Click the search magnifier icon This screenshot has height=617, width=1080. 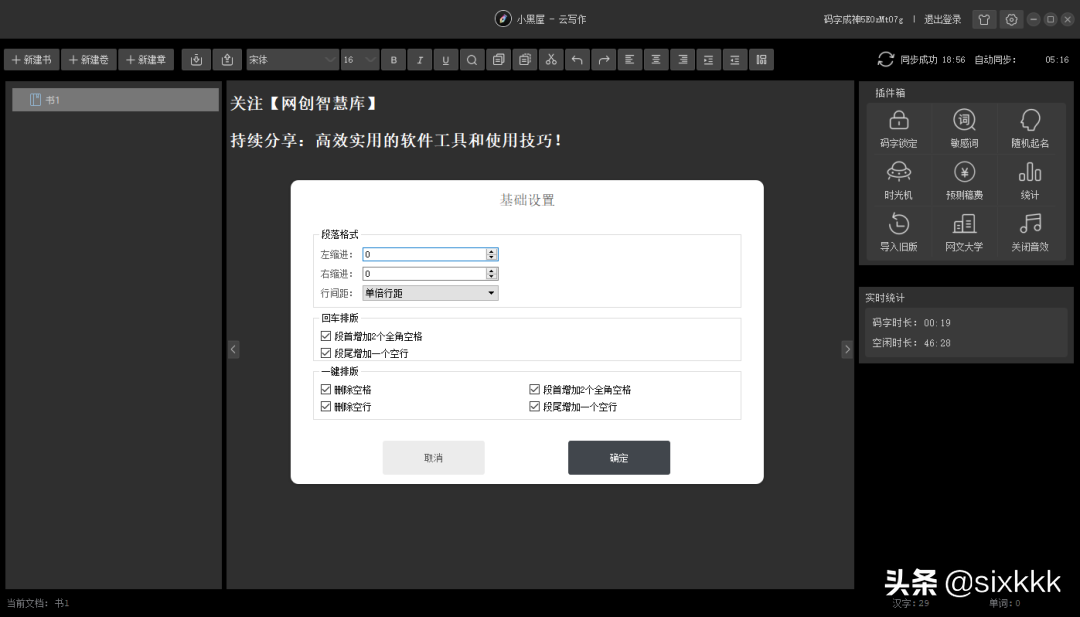tap(472, 60)
